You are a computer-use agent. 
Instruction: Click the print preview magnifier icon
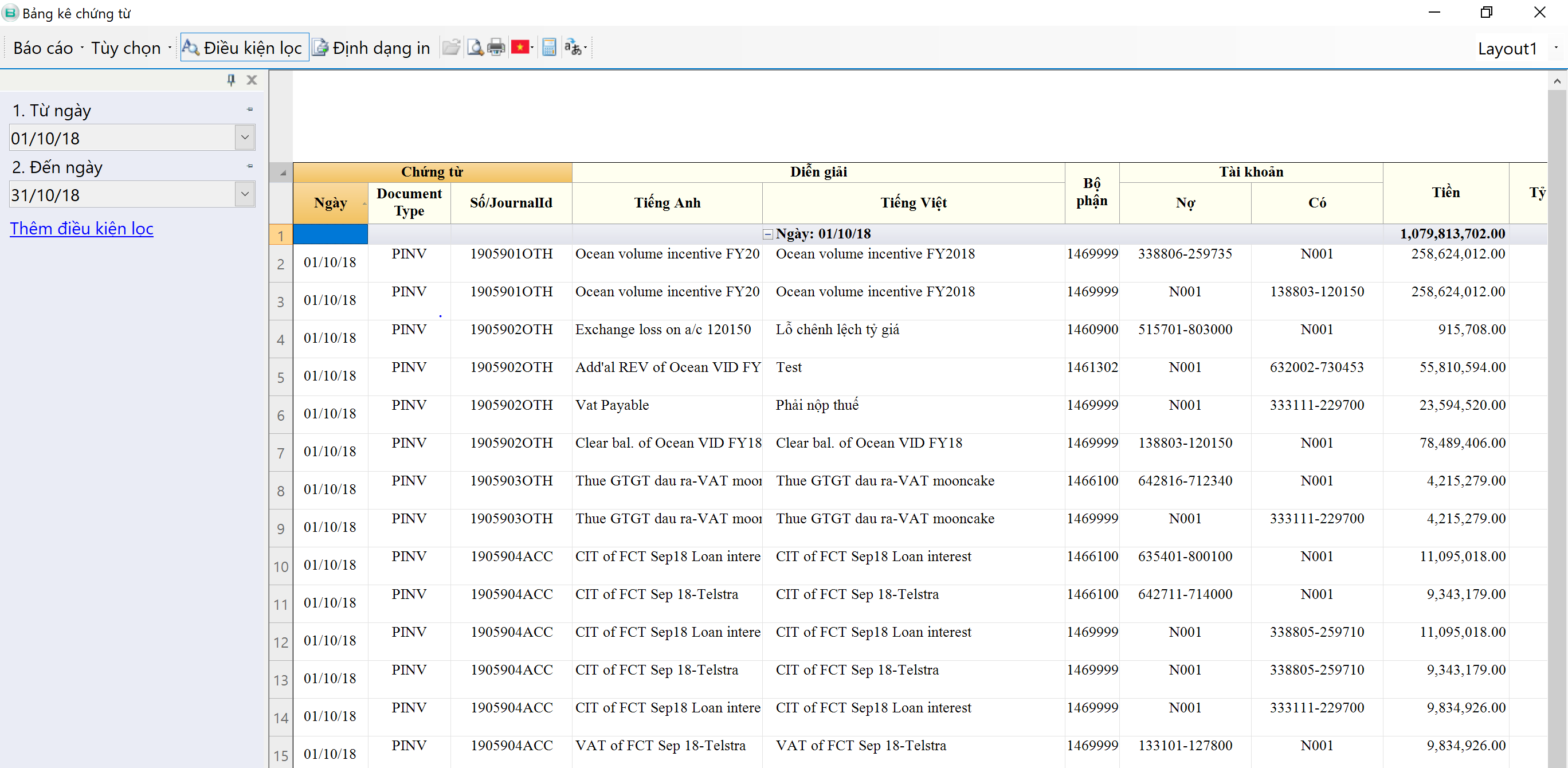tap(475, 47)
